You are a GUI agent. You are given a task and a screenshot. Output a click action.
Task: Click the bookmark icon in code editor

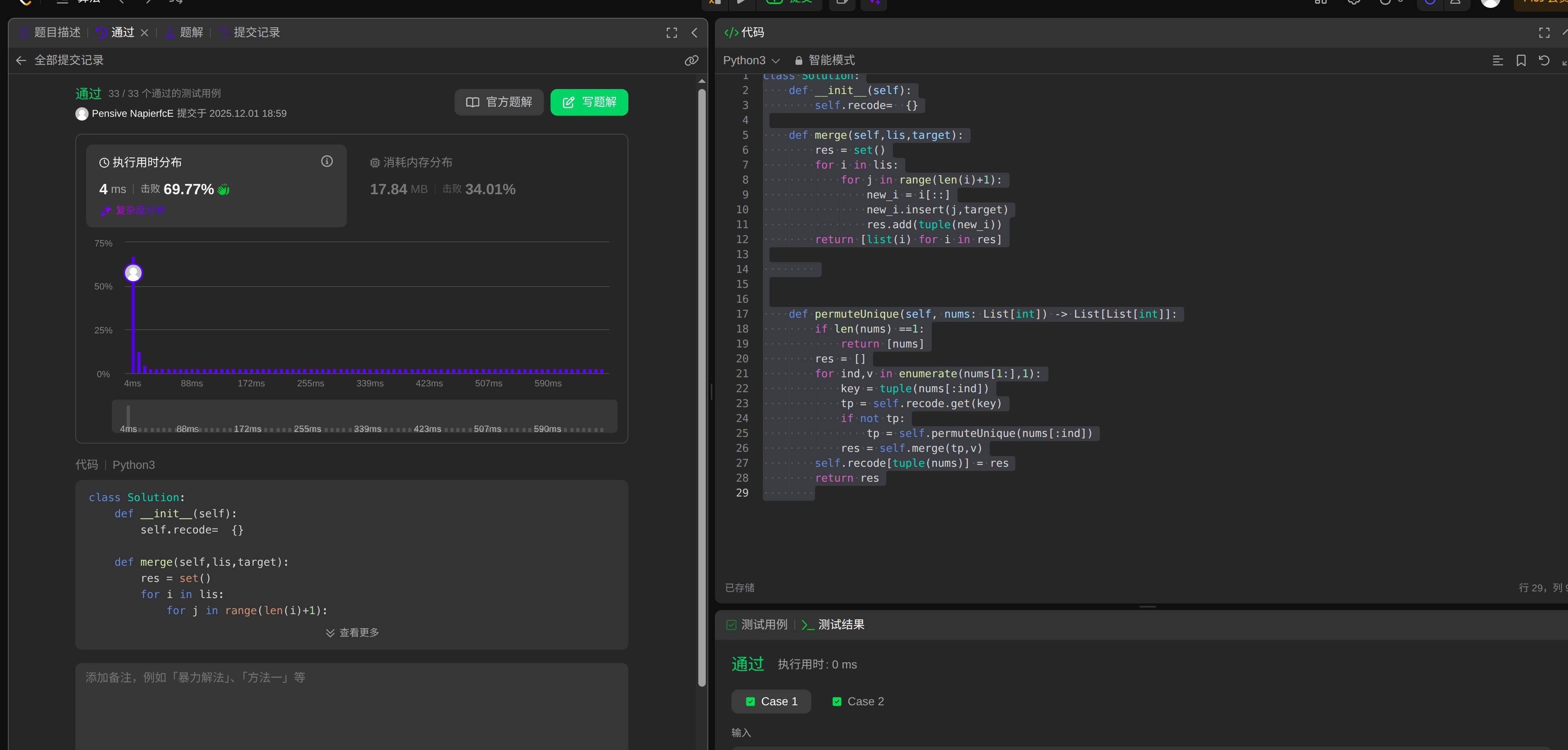1520,60
